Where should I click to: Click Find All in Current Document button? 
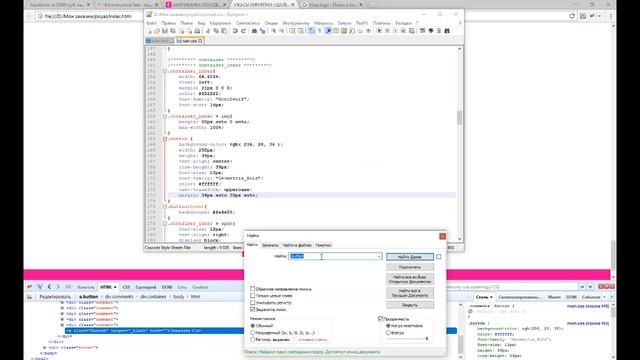(x=410, y=293)
